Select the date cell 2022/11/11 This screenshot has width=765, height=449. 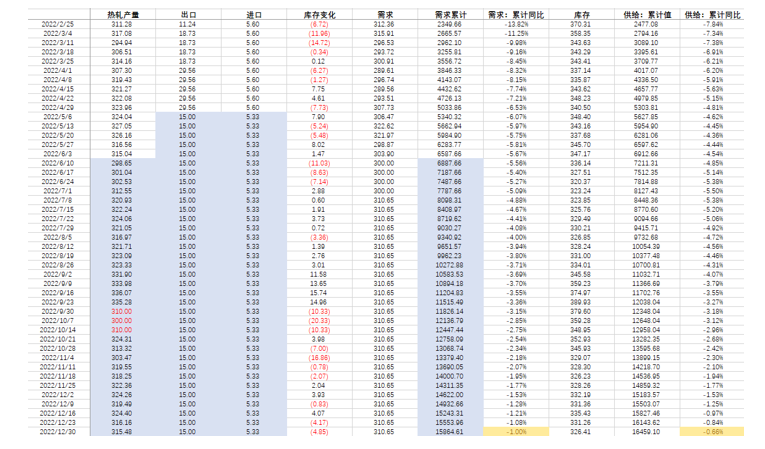58,367
